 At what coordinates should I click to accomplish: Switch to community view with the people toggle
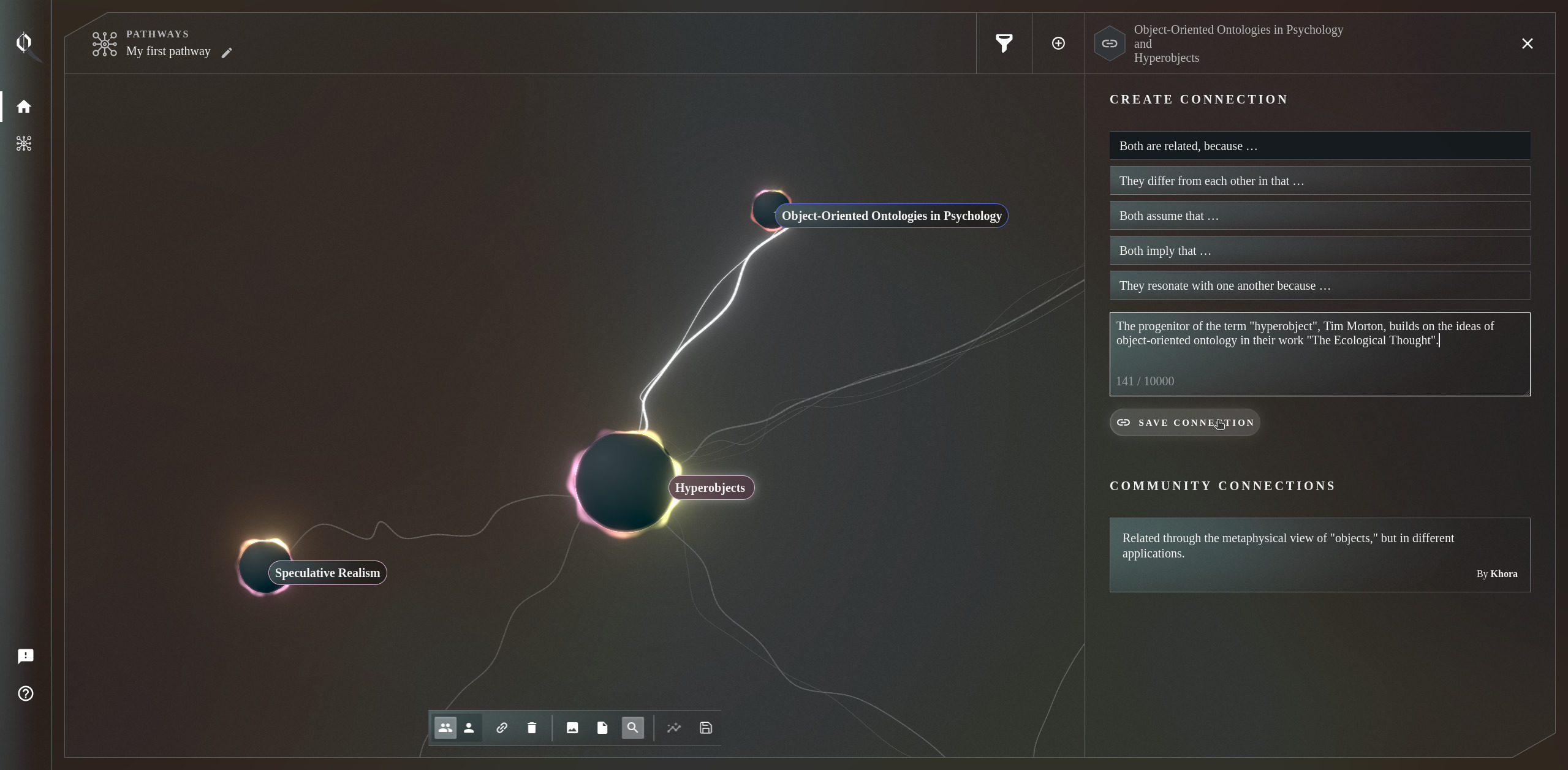tap(445, 728)
